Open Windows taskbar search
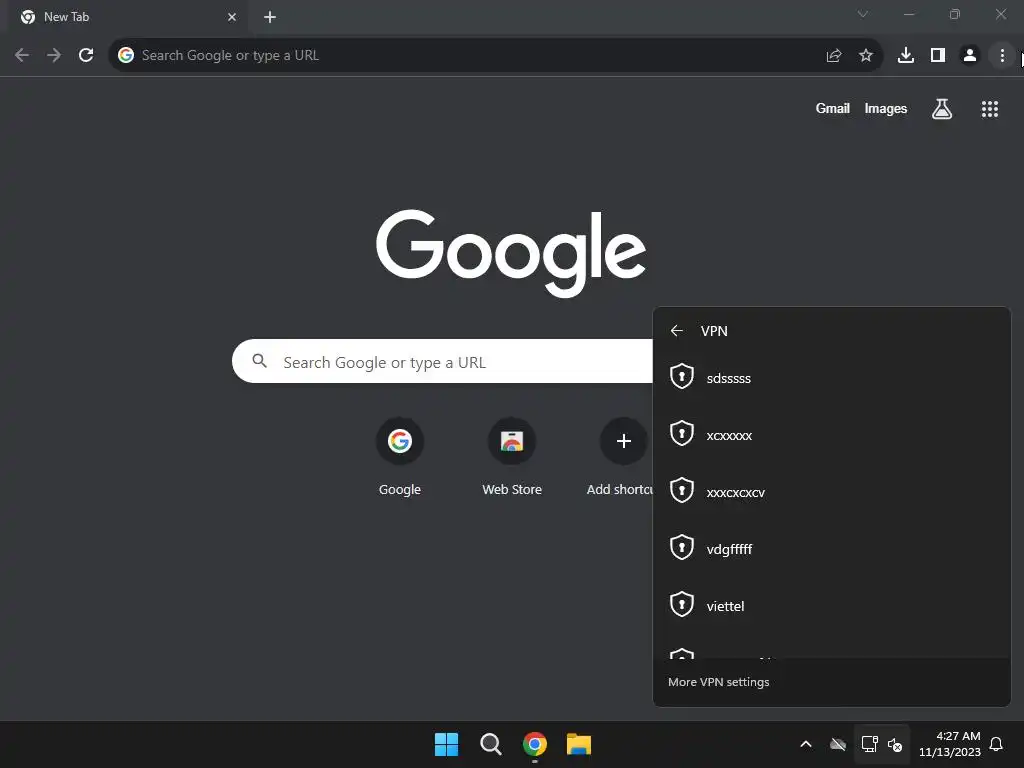The width and height of the screenshot is (1024, 768). click(x=490, y=744)
